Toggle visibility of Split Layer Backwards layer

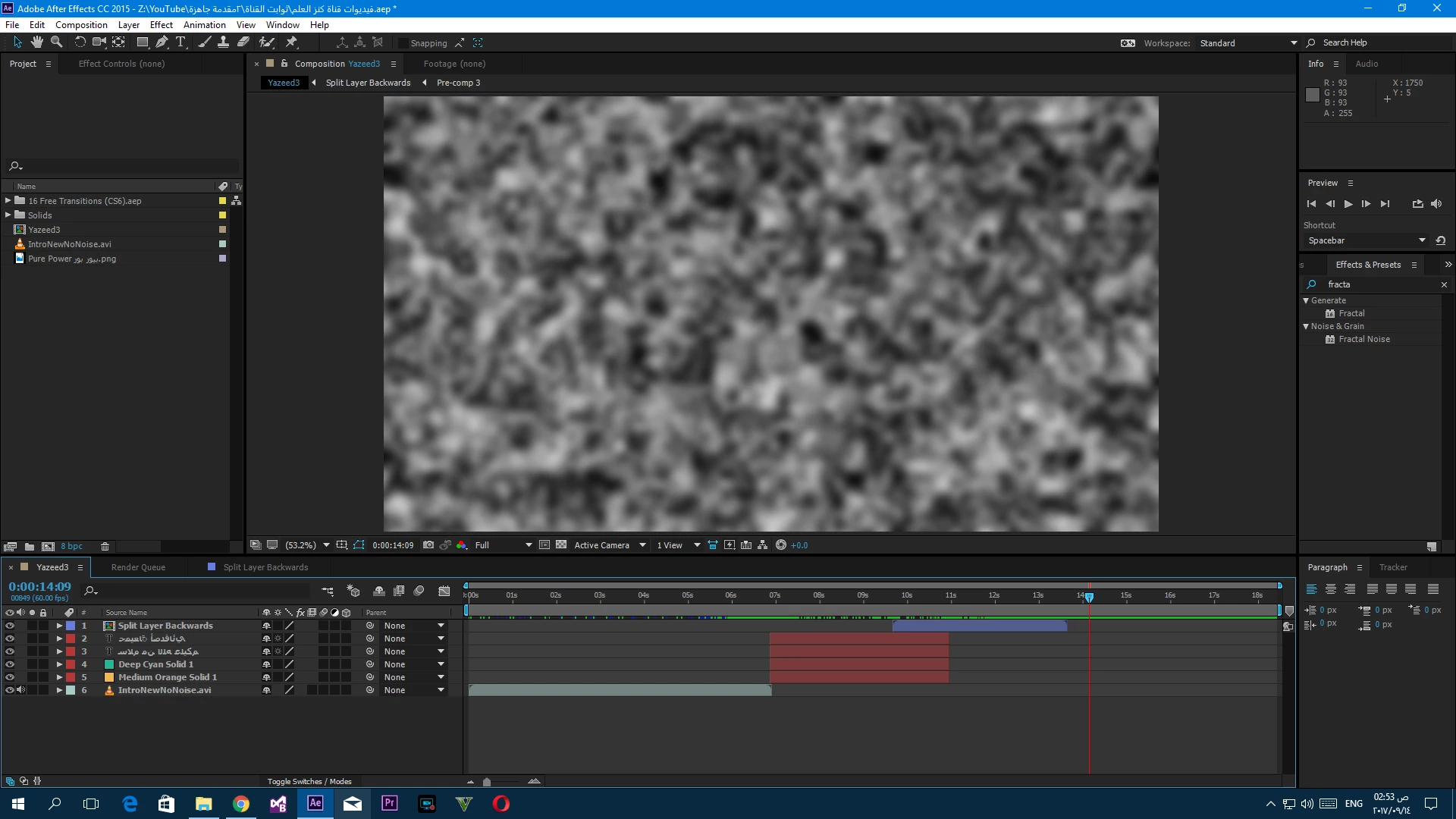10,626
